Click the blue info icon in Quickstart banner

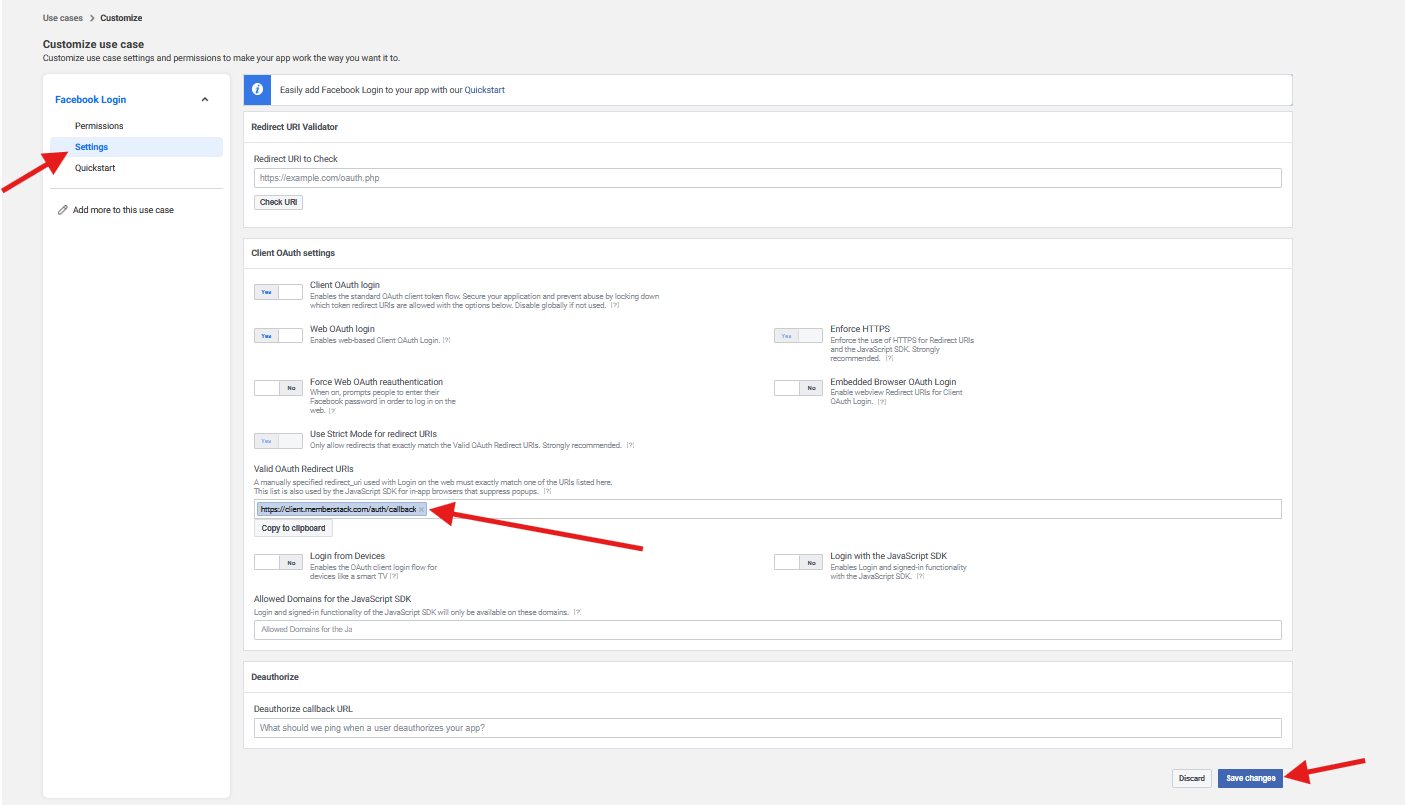pos(257,89)
